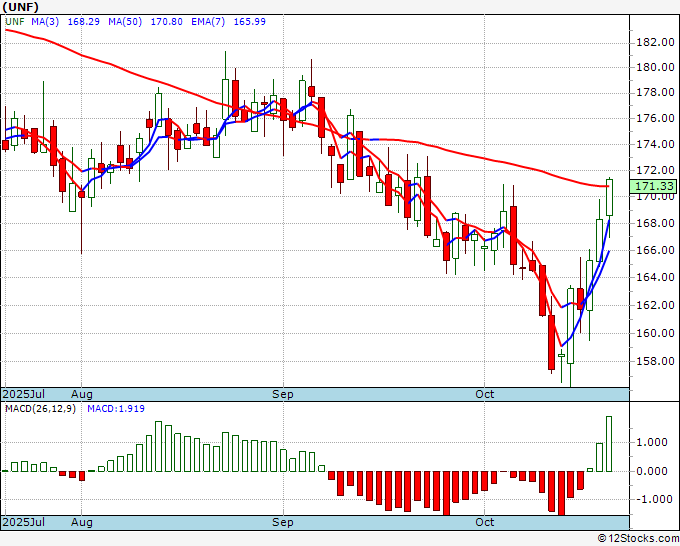Click 2025Jul on the price chart axis
680x546 pixels.
point(24,394)
